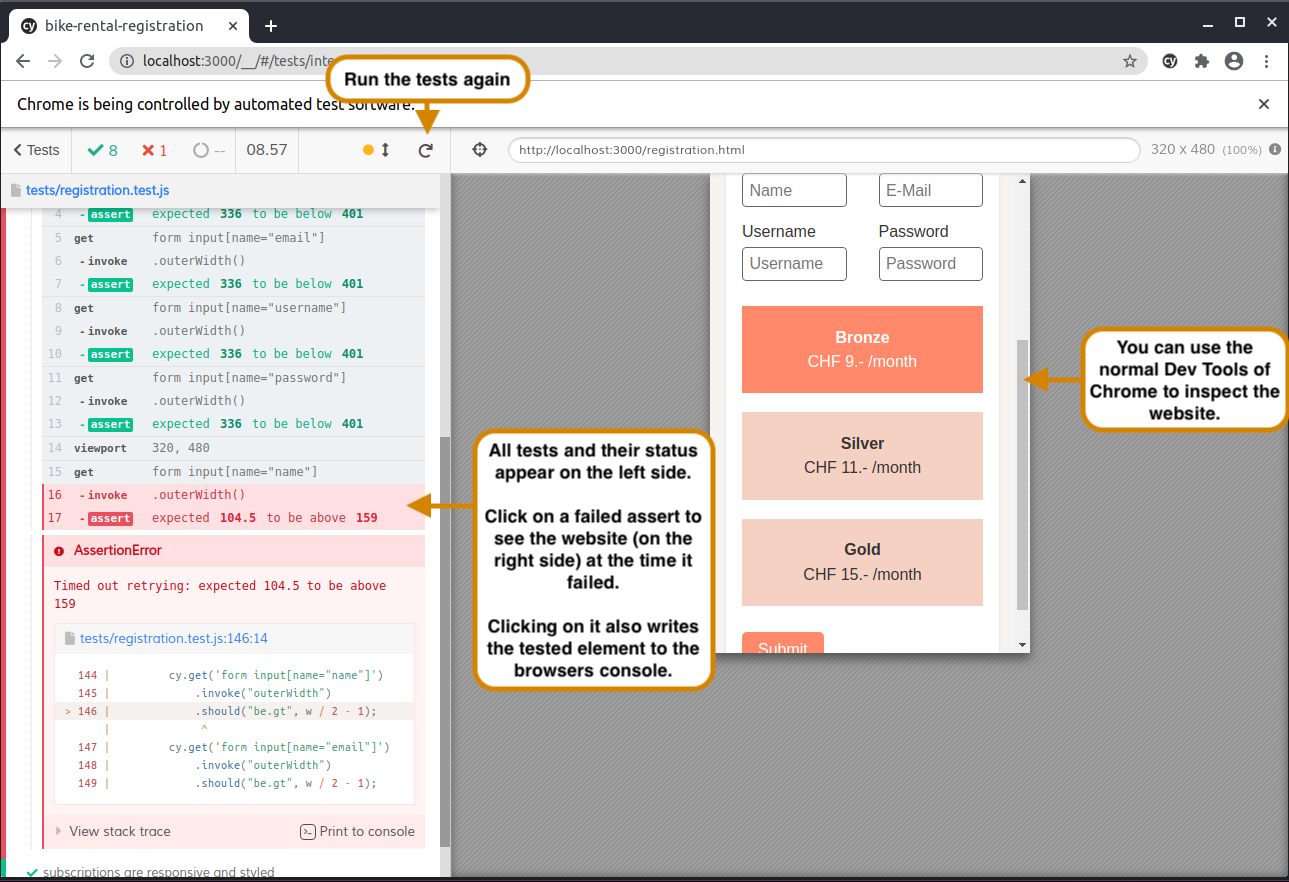Click the browser back arrow

23,61
